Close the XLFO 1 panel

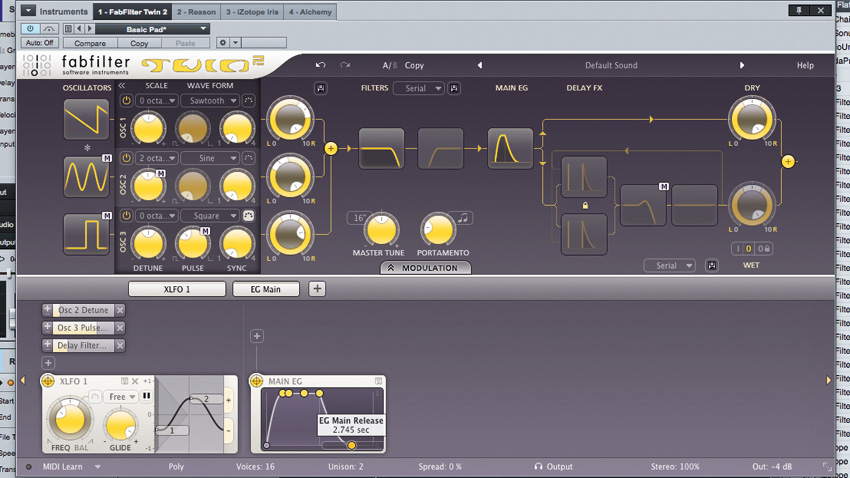click(135, 382)
